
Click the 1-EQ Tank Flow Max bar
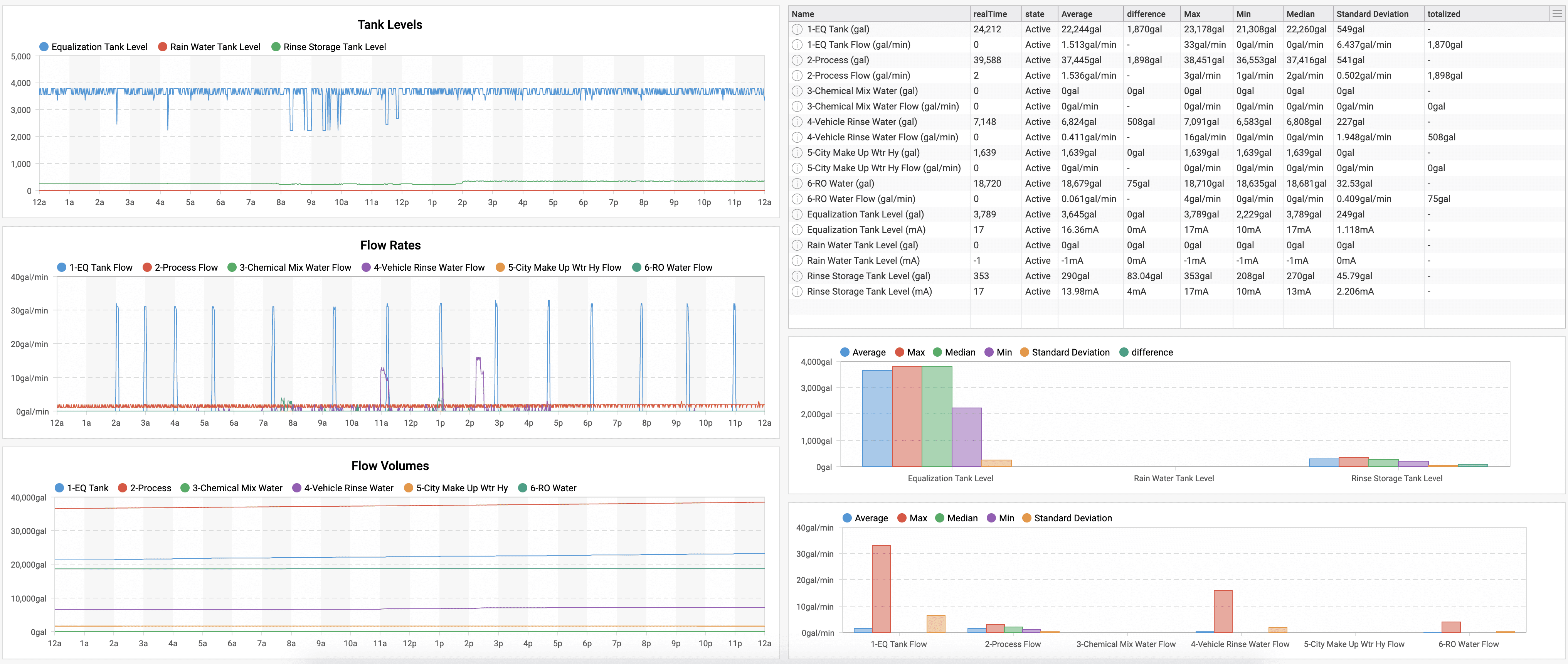881,589
